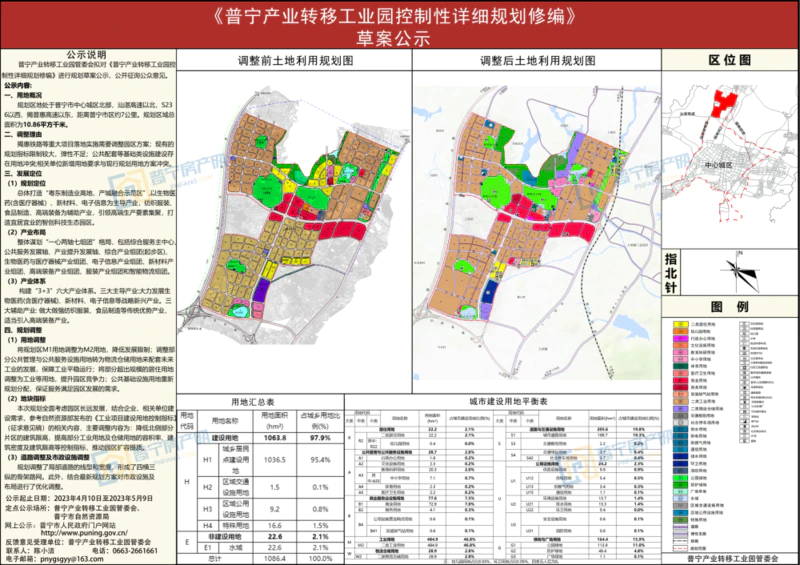The height and width of the screenshot is (565, 800).
Task: Click the 图例 legend header
Action: point(727,305)
